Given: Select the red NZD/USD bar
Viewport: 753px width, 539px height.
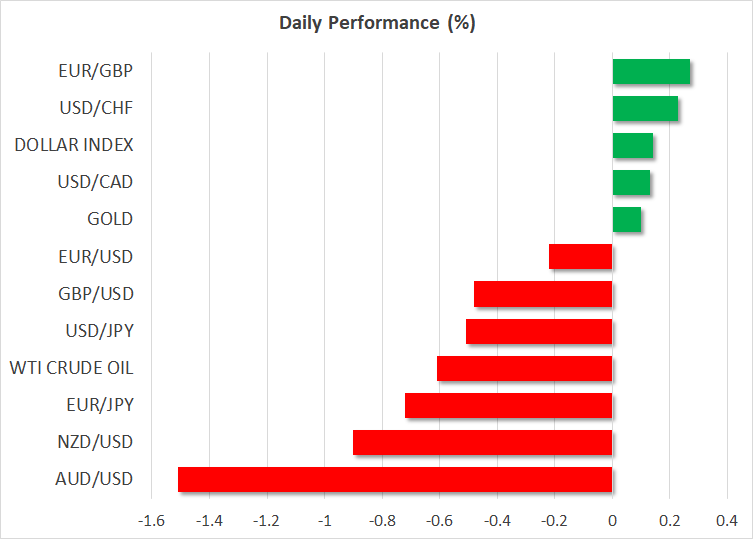Looking at the screenshot, I should tap(482, 442).
